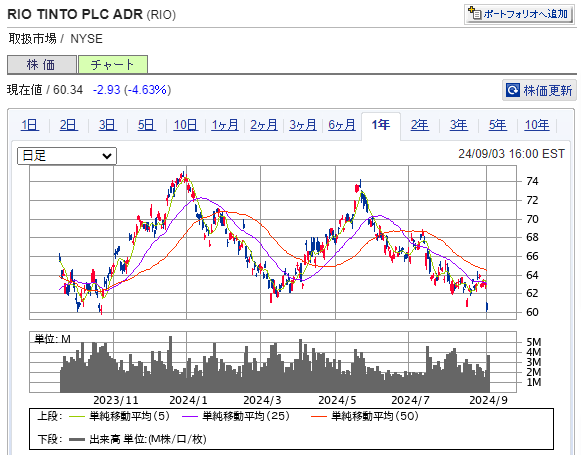Screen dimensions: 581x455
Task: Select the 10日 range tab
Action: click(186, 125)
